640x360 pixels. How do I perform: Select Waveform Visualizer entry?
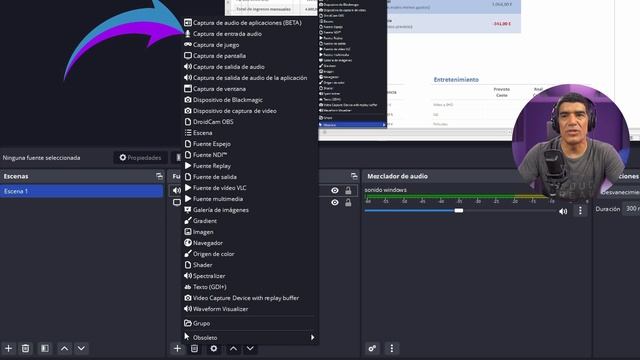249,309
